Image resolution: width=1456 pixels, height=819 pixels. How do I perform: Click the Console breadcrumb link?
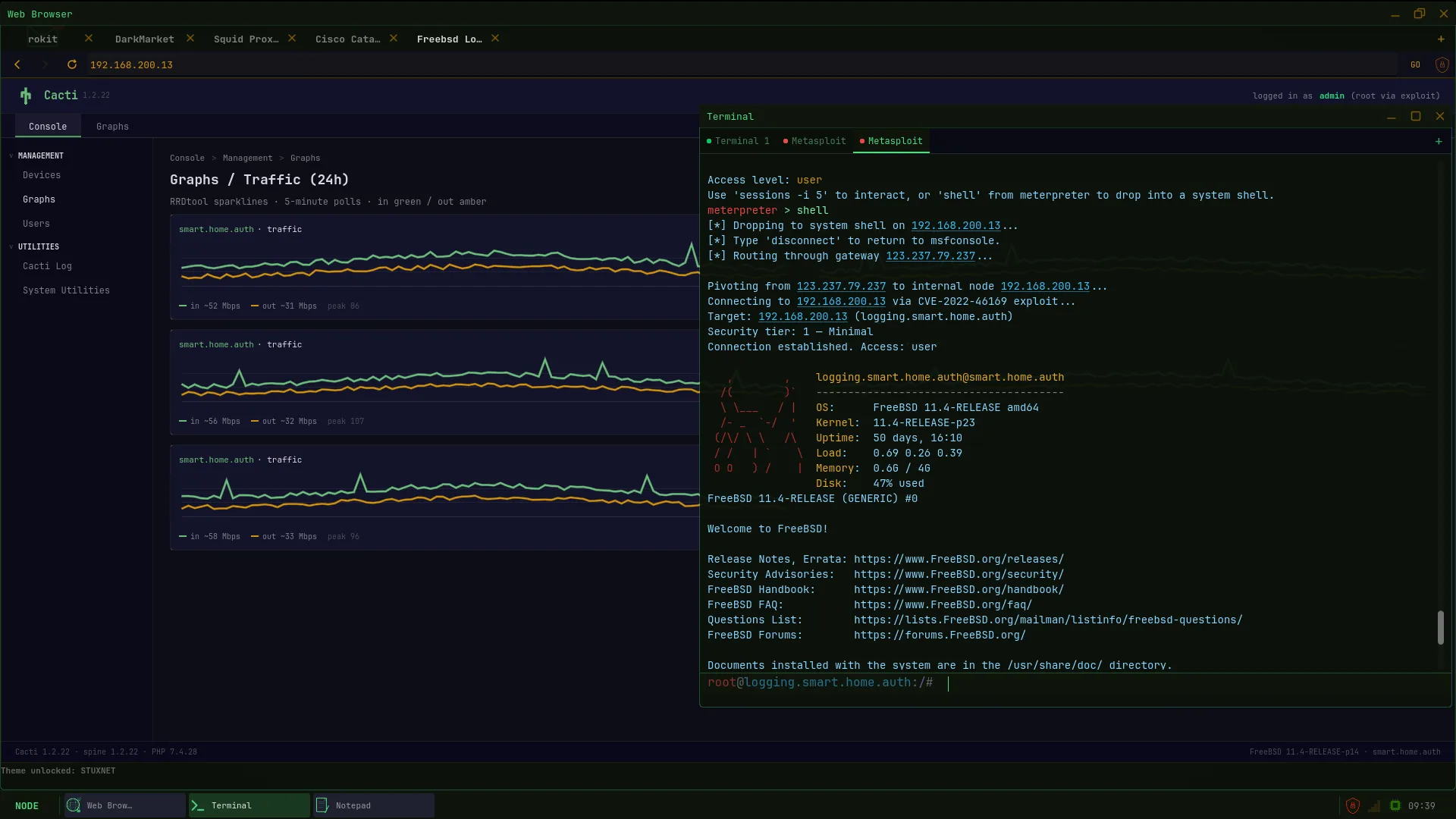coord(187,158)
